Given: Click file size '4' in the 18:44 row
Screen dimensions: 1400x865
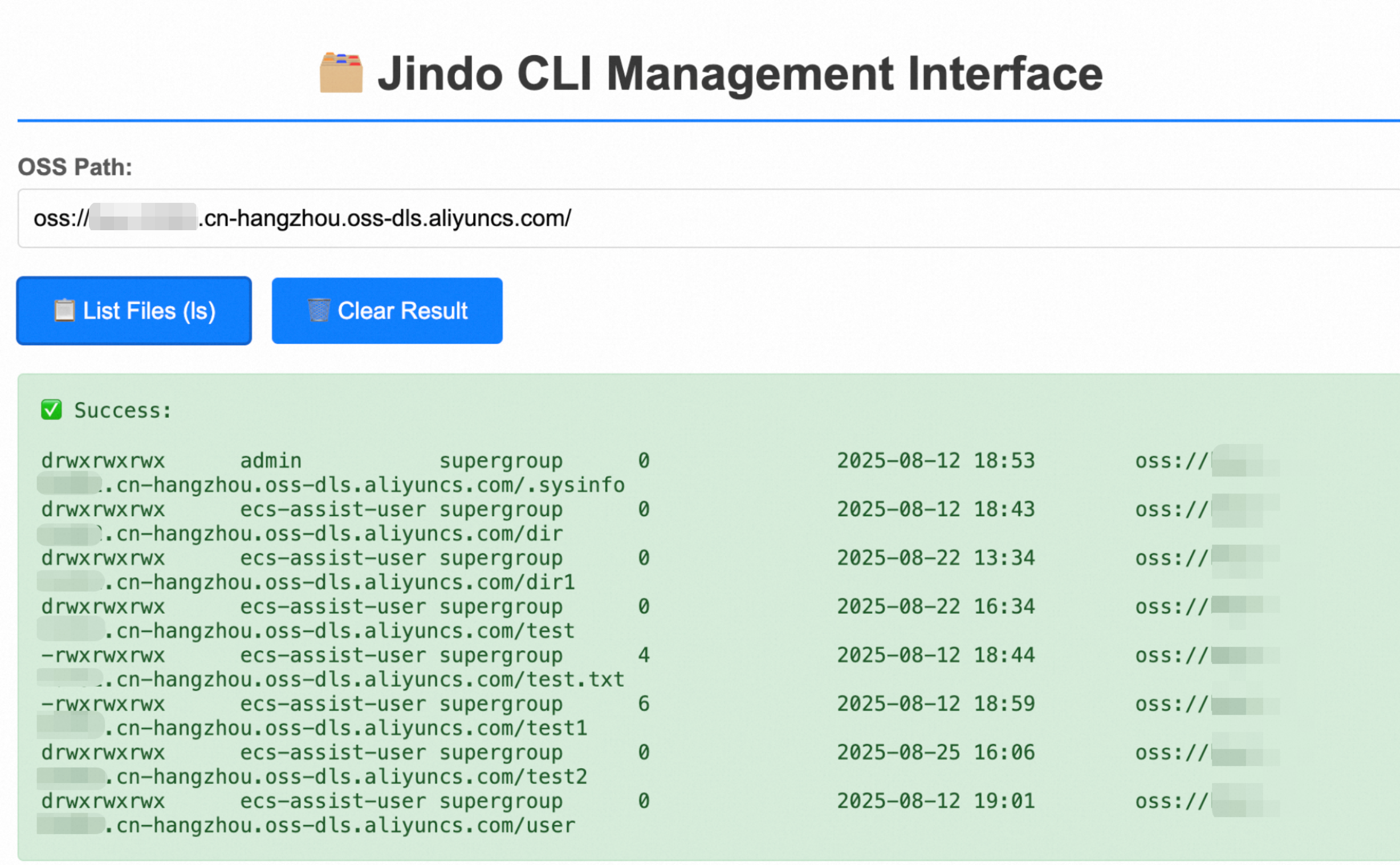Looking at the screenshot, I should click(x=644, y=655).
